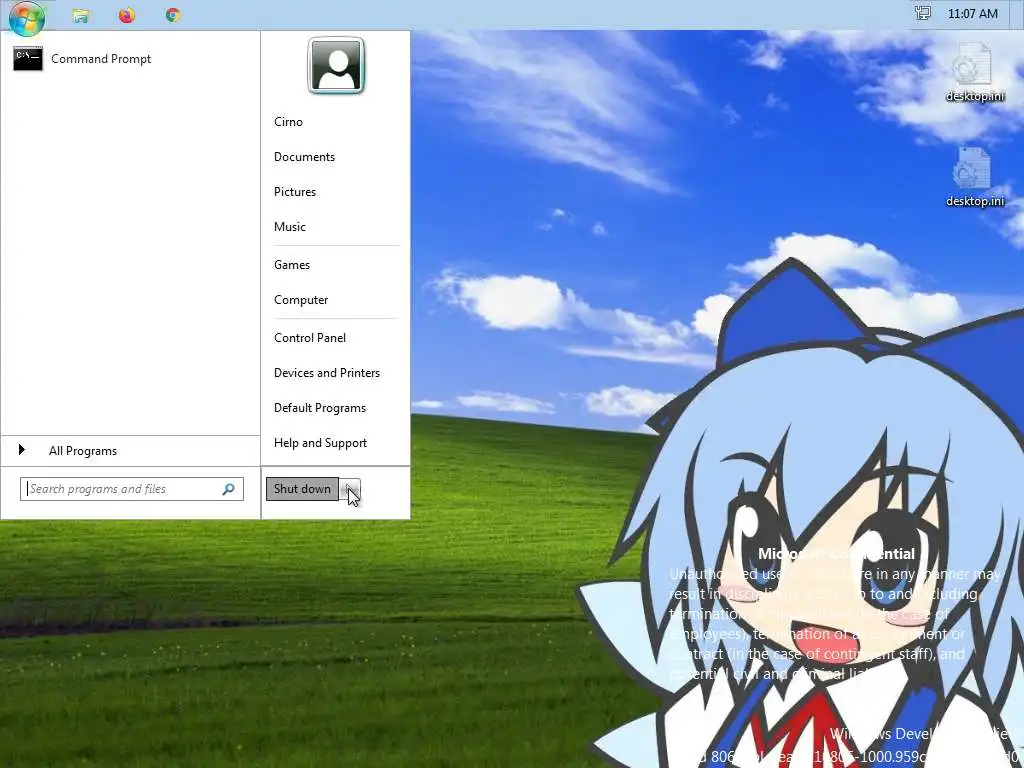This screenshot has height=768, width=1024.
Task: Click the user account picture
Action: tap(336, 65)
